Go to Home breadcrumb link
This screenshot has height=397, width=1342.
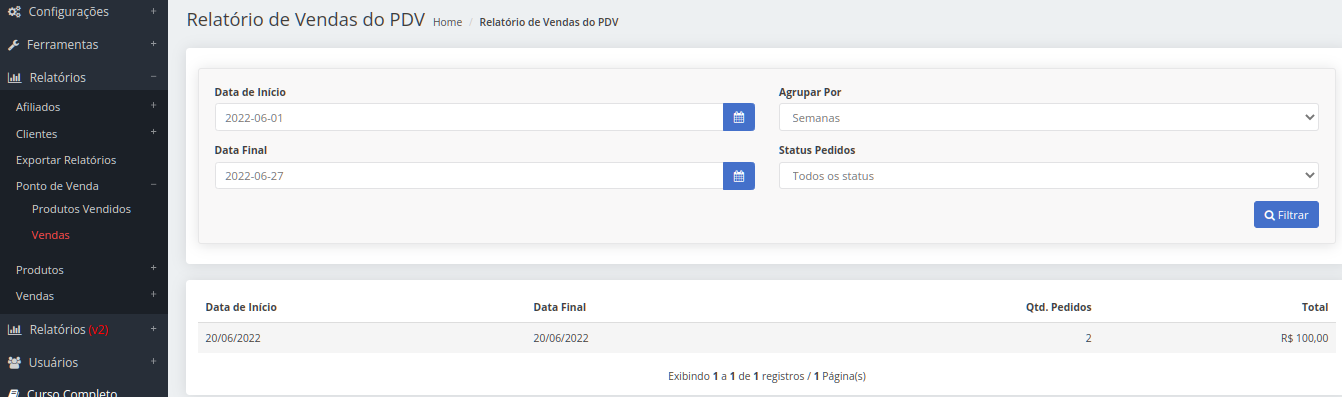(447, 22)
